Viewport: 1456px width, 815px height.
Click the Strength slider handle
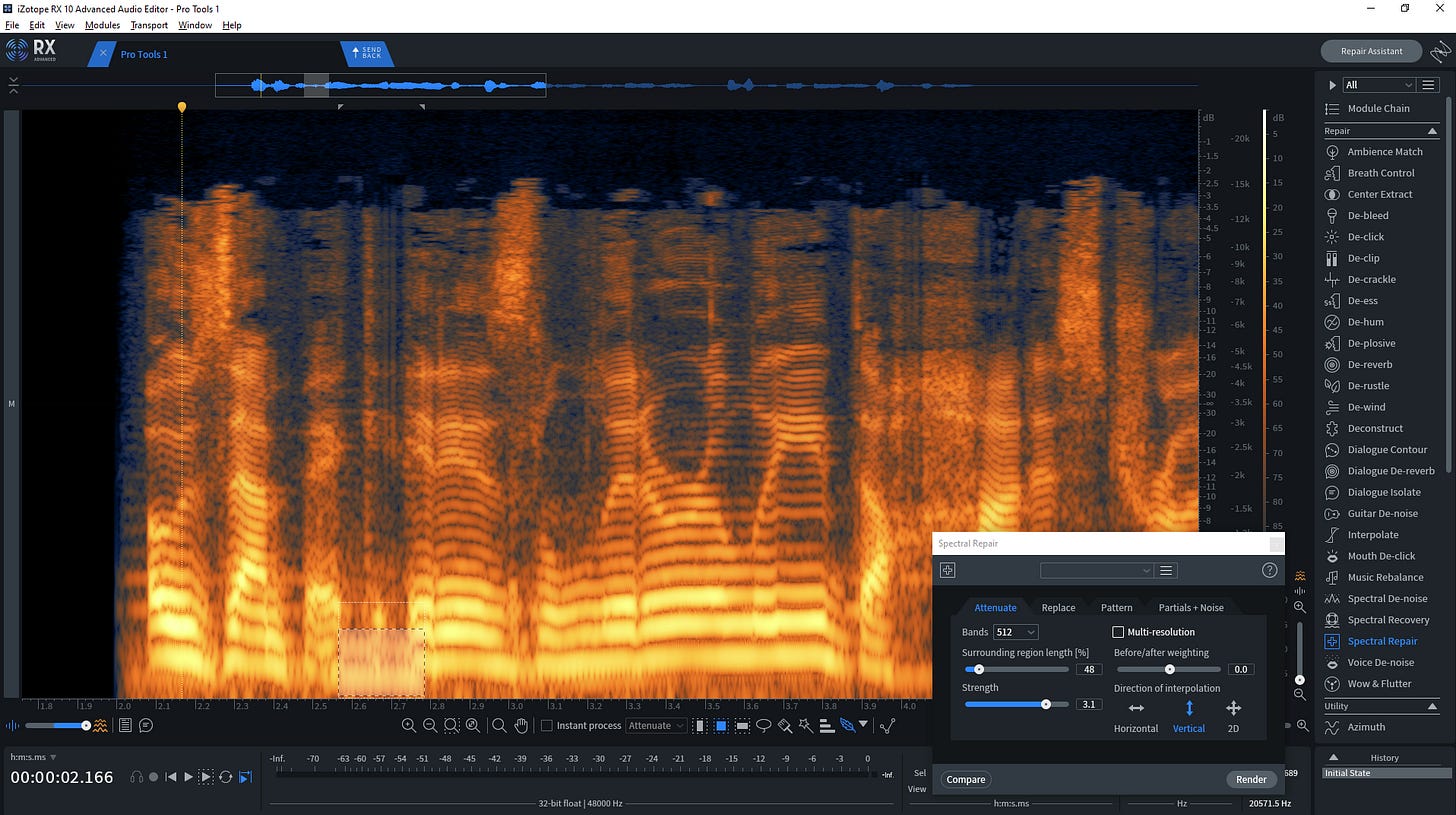(x=1046, y=704)
